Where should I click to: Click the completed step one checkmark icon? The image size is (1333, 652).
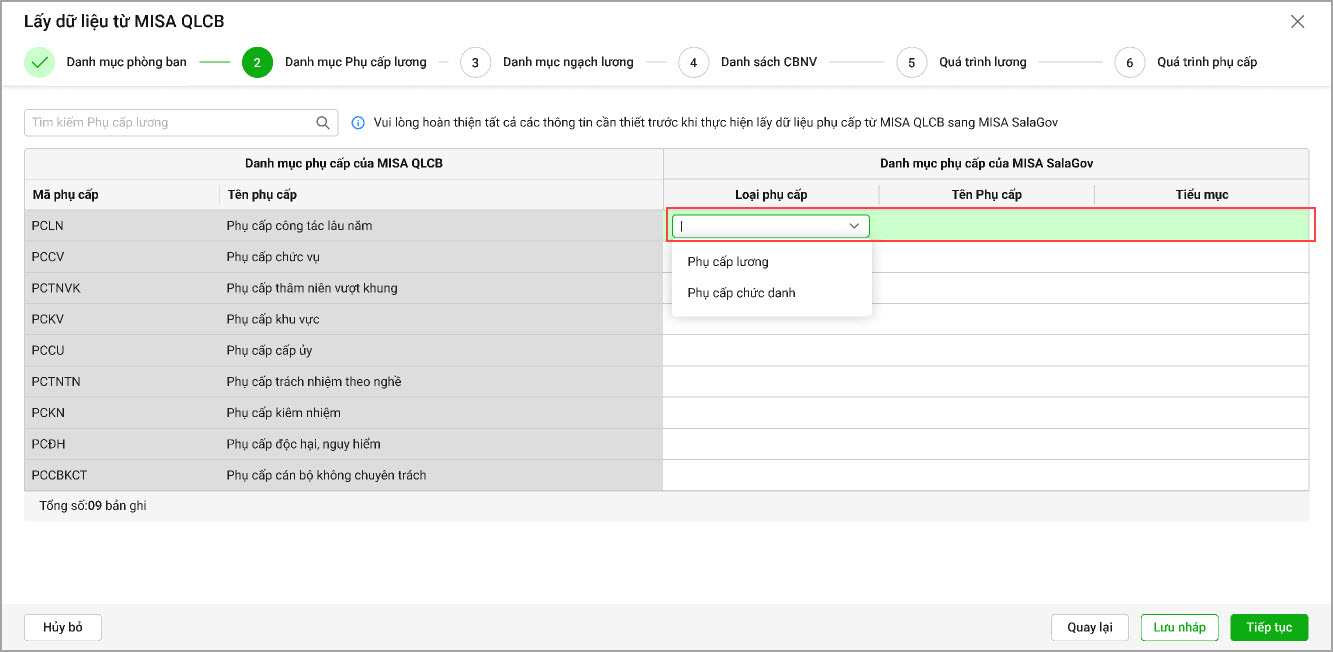(x=40, y=62)
